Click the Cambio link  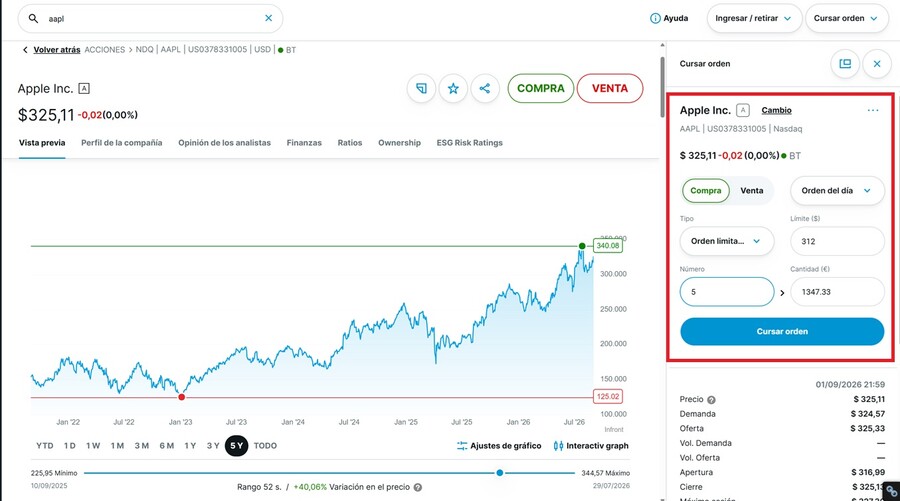pyautogui.click(x=777, y=110)
